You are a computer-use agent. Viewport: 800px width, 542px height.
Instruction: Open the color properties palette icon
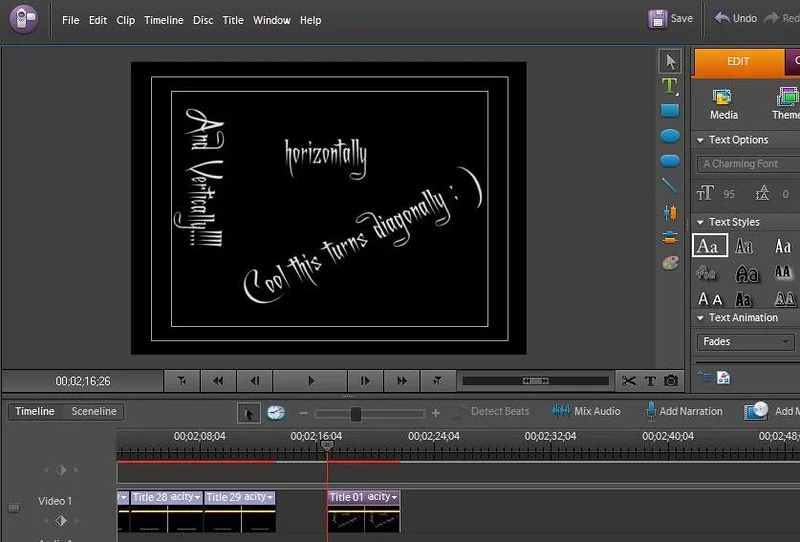tap(670, 263)
